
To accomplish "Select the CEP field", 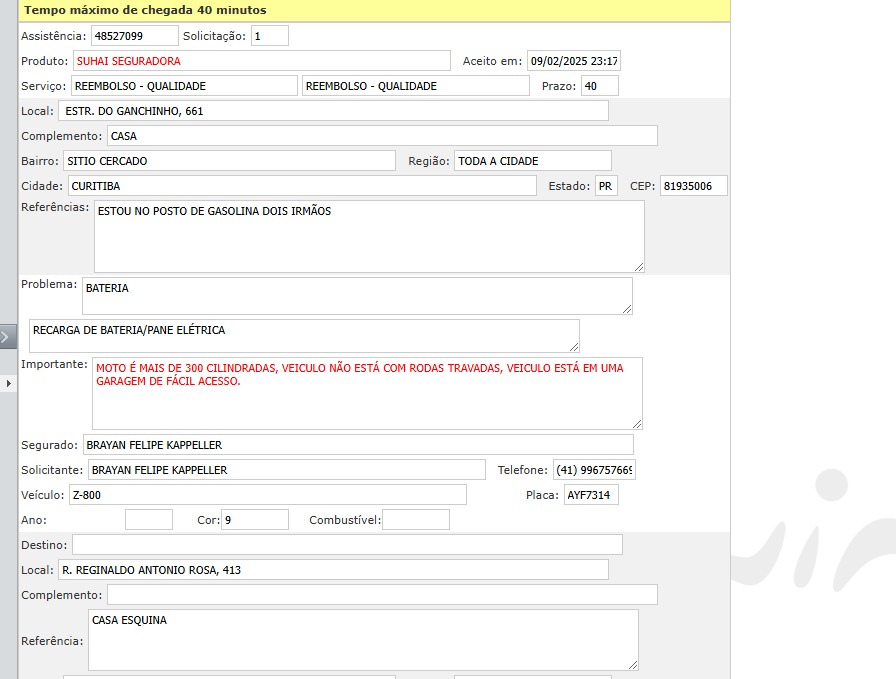I will pos(693,186).
